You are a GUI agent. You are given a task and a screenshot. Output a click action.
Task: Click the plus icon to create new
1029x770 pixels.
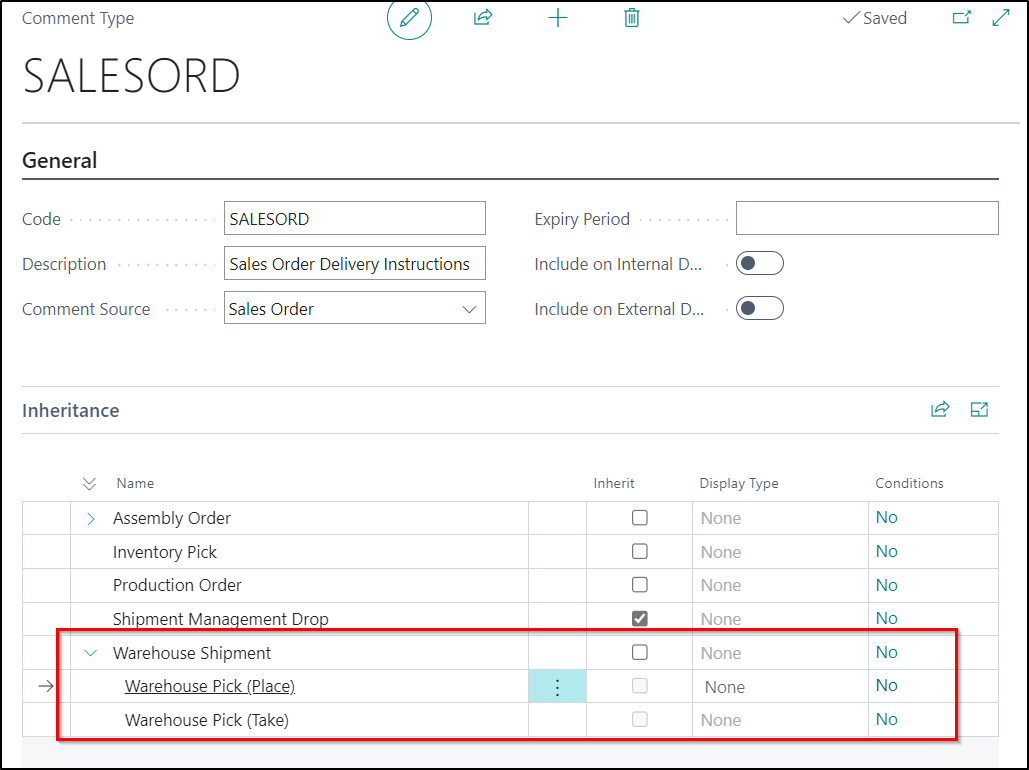(x=558, y=18)
